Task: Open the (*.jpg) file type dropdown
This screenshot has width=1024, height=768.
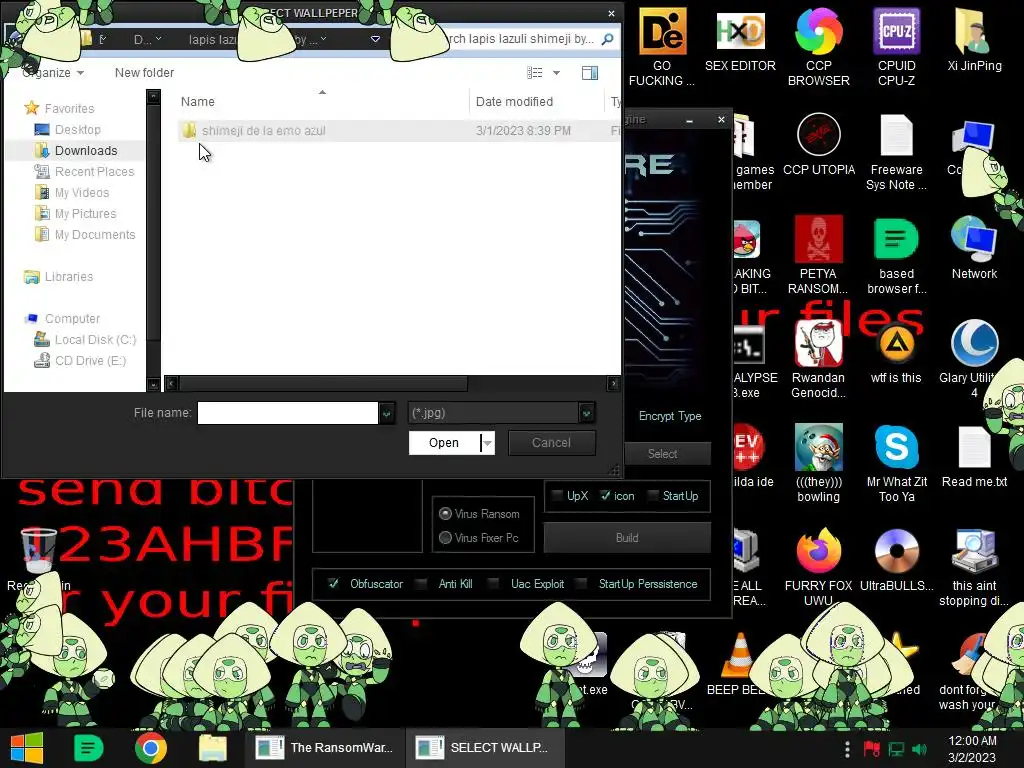Action: 586,413
